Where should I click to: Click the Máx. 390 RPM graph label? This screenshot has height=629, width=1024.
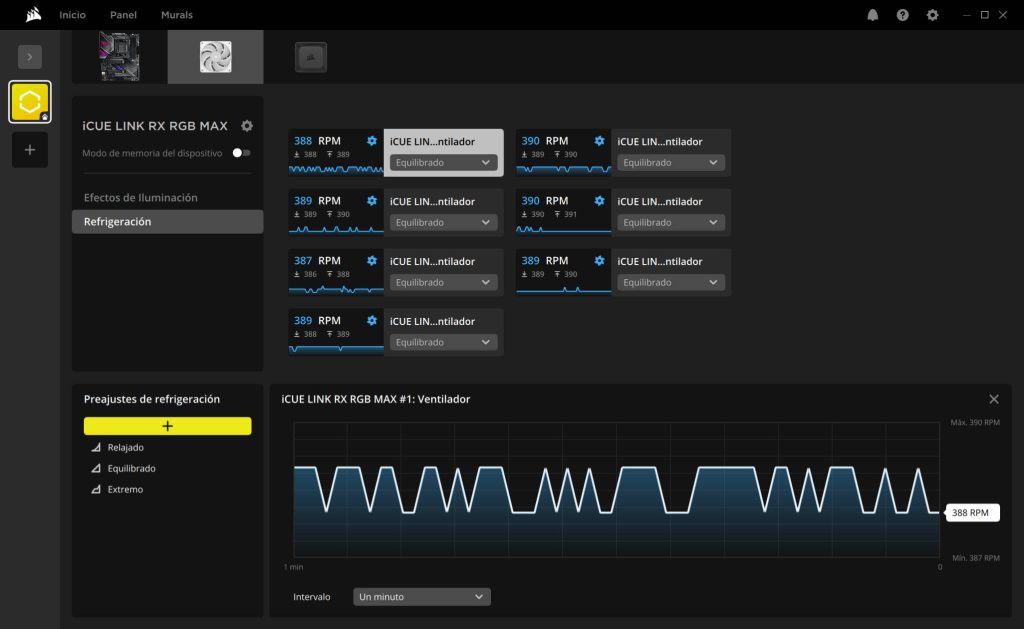click(974, 423)
